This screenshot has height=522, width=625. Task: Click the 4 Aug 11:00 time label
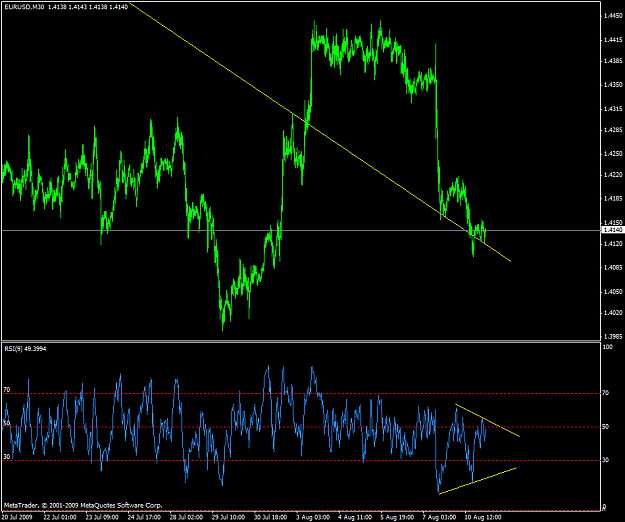[x=356, y=517]
